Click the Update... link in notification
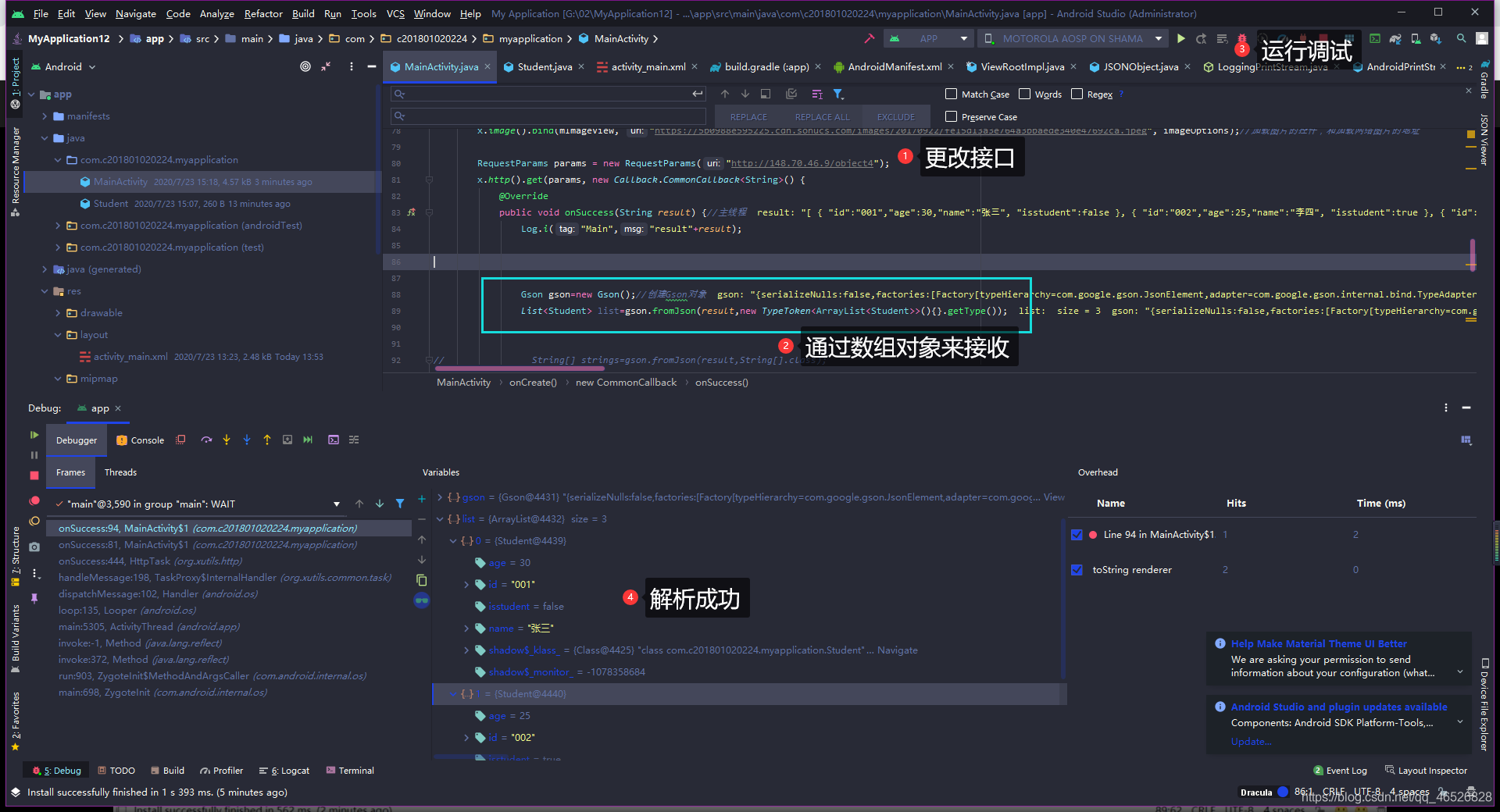 tap(1251, 742)
